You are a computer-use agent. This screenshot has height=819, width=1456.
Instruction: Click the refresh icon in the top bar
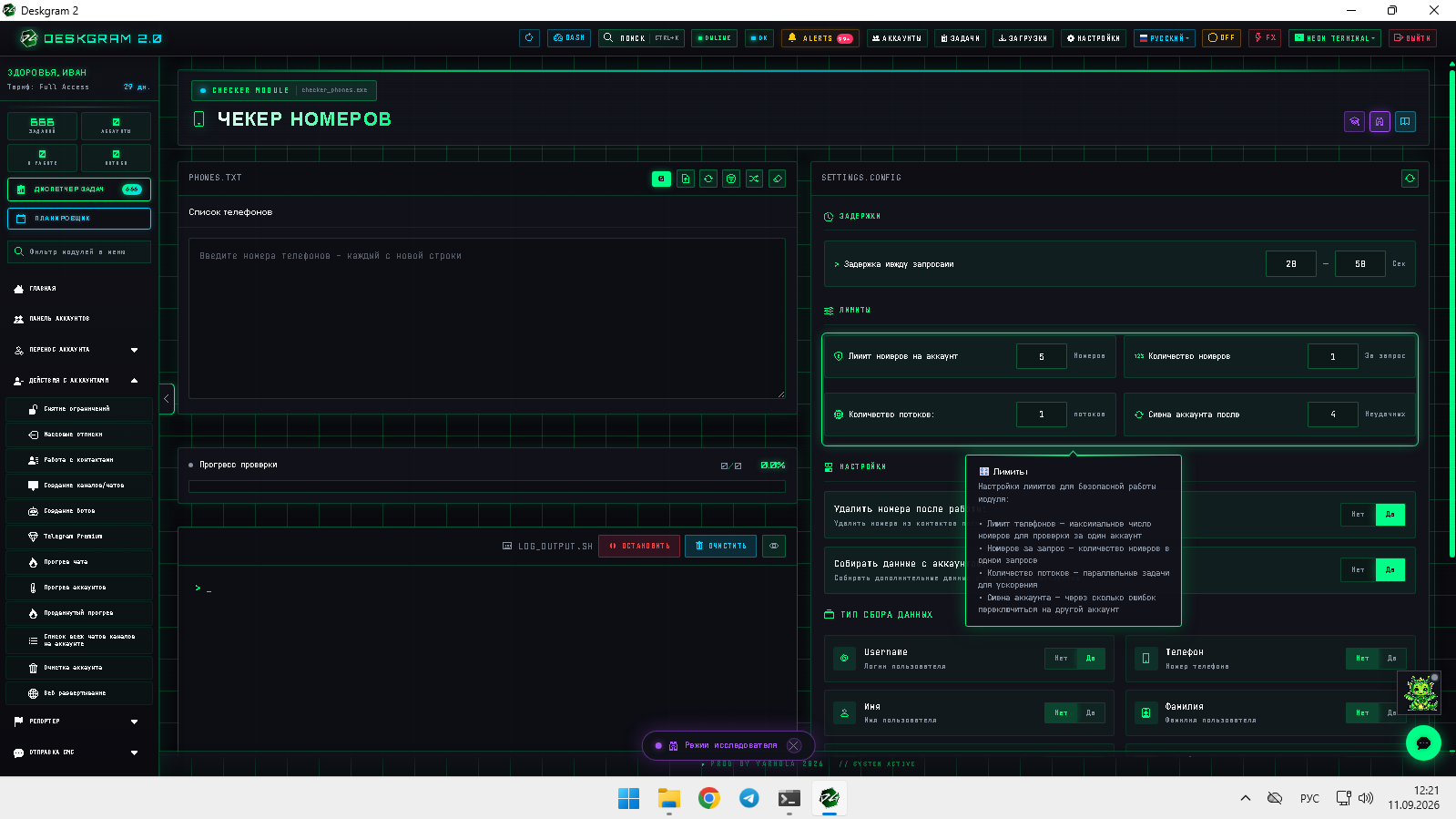pyautogui.click(x=529, y=38)
